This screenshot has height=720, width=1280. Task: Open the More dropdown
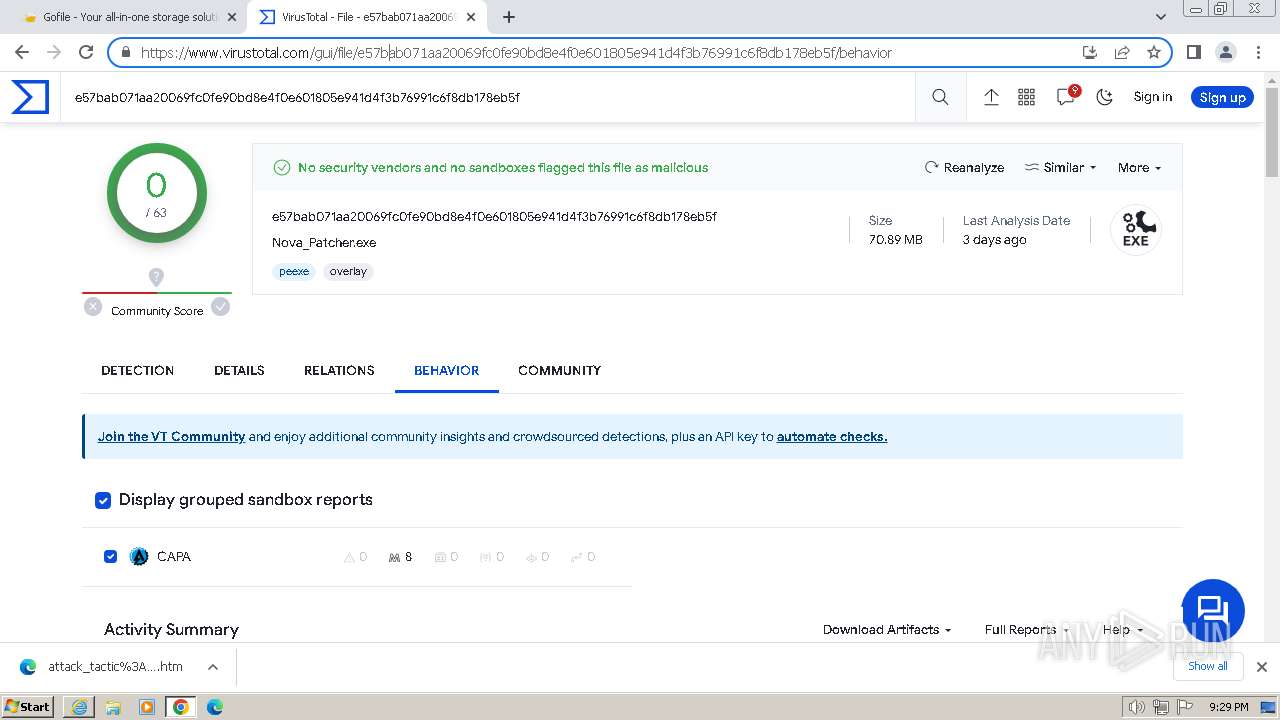[1139, 168]
